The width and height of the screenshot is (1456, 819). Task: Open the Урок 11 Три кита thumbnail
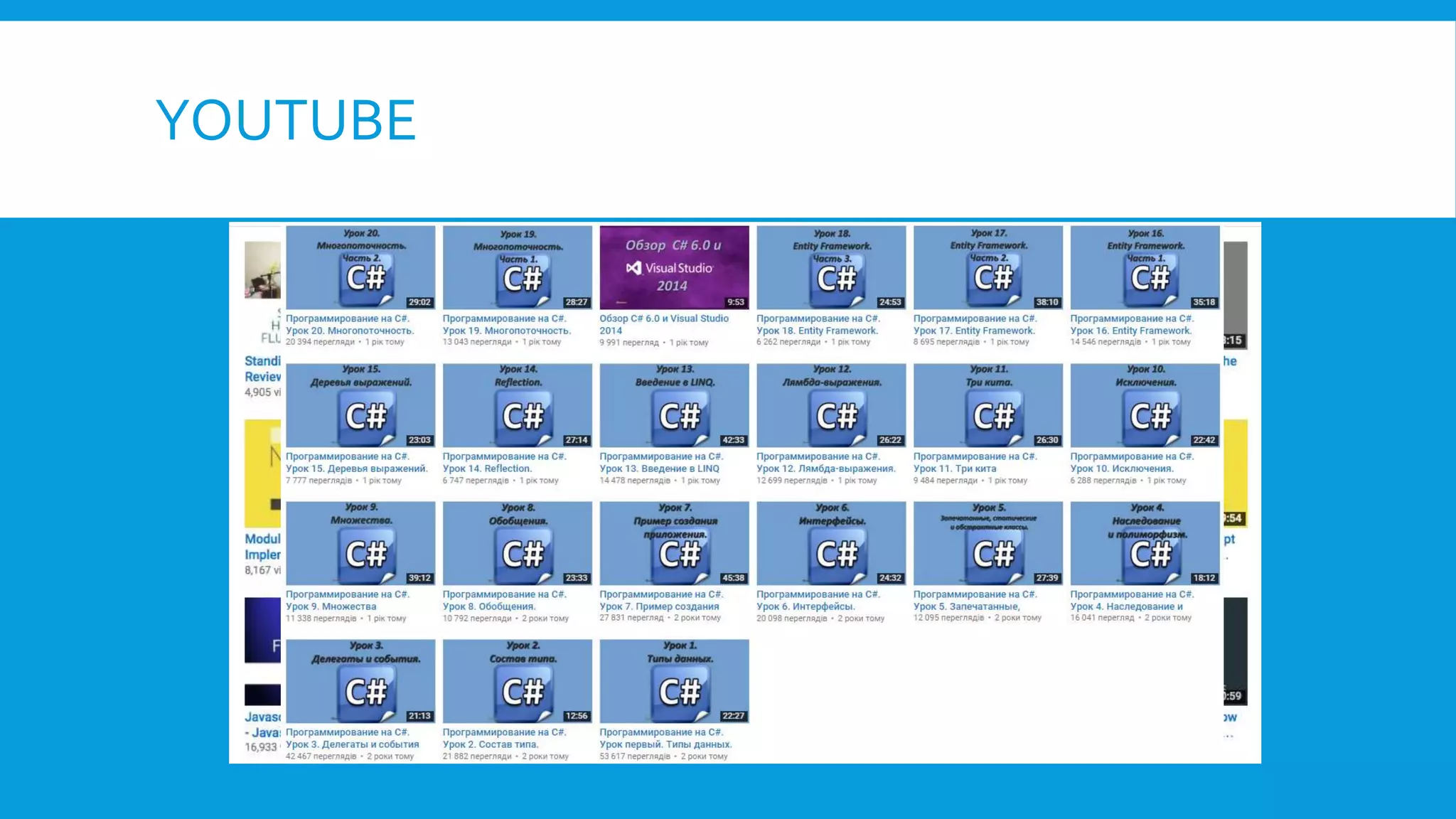point(988,405)
